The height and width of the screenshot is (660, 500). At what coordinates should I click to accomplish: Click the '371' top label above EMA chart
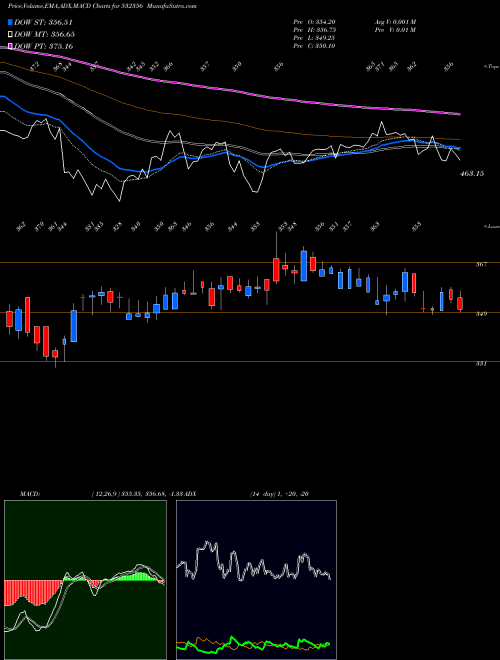pyautogui.click(x=380, y=66)
